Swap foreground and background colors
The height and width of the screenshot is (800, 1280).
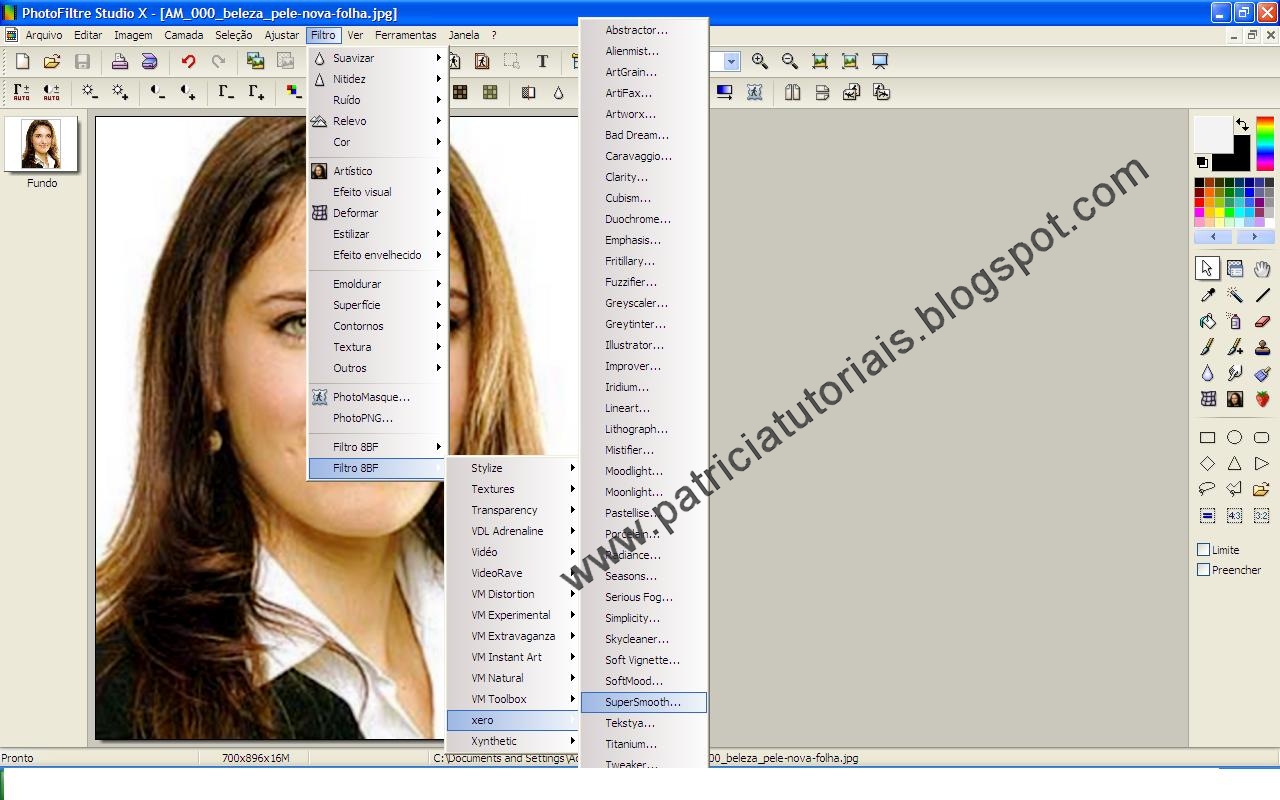click(x=1242, y=125)
